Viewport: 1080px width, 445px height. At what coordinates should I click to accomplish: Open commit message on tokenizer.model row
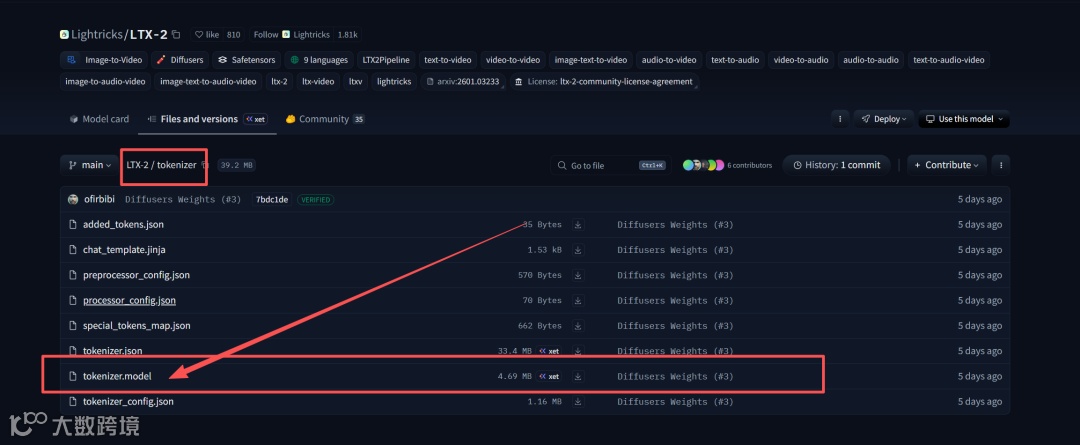(675, 376)
